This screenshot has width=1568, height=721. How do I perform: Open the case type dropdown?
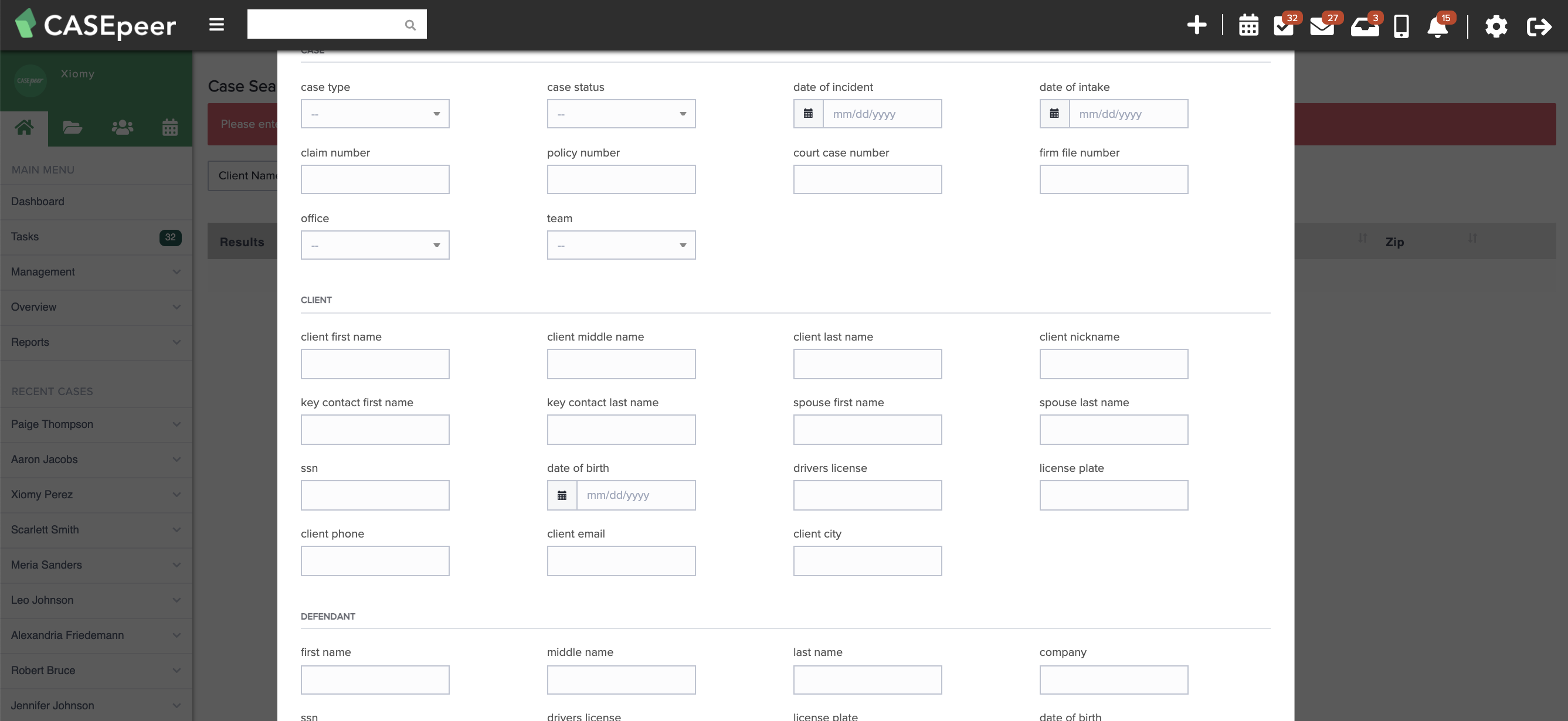pyautogui.click(x=375, y=113)
